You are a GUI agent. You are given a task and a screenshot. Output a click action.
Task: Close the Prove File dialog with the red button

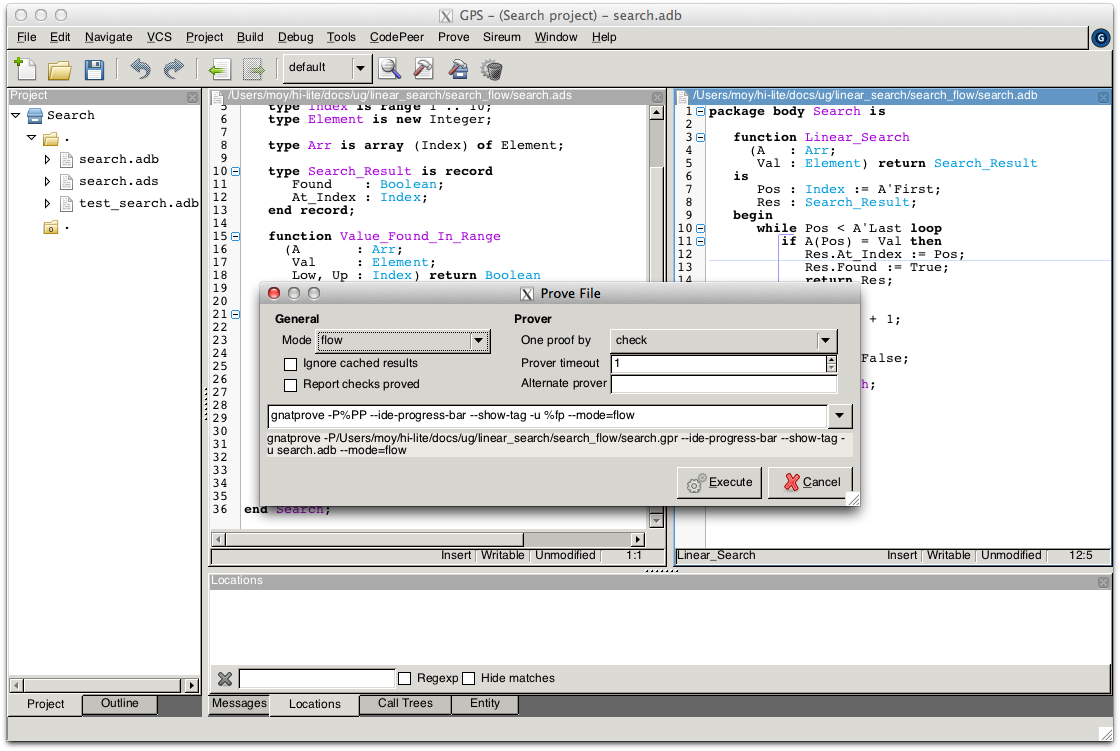[x=274, y=293]
